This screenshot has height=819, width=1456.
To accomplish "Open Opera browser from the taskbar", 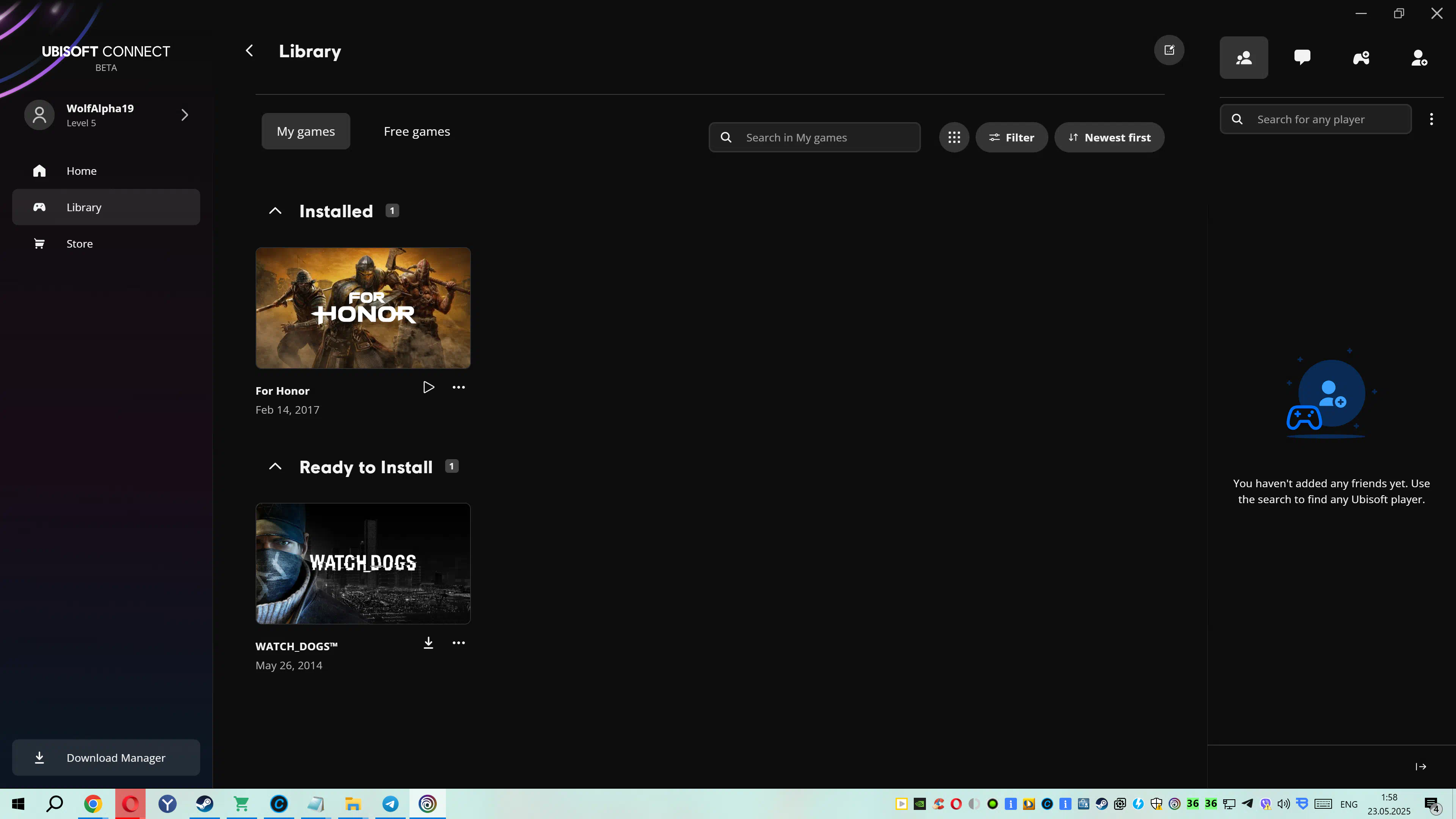I will point(130,804).
